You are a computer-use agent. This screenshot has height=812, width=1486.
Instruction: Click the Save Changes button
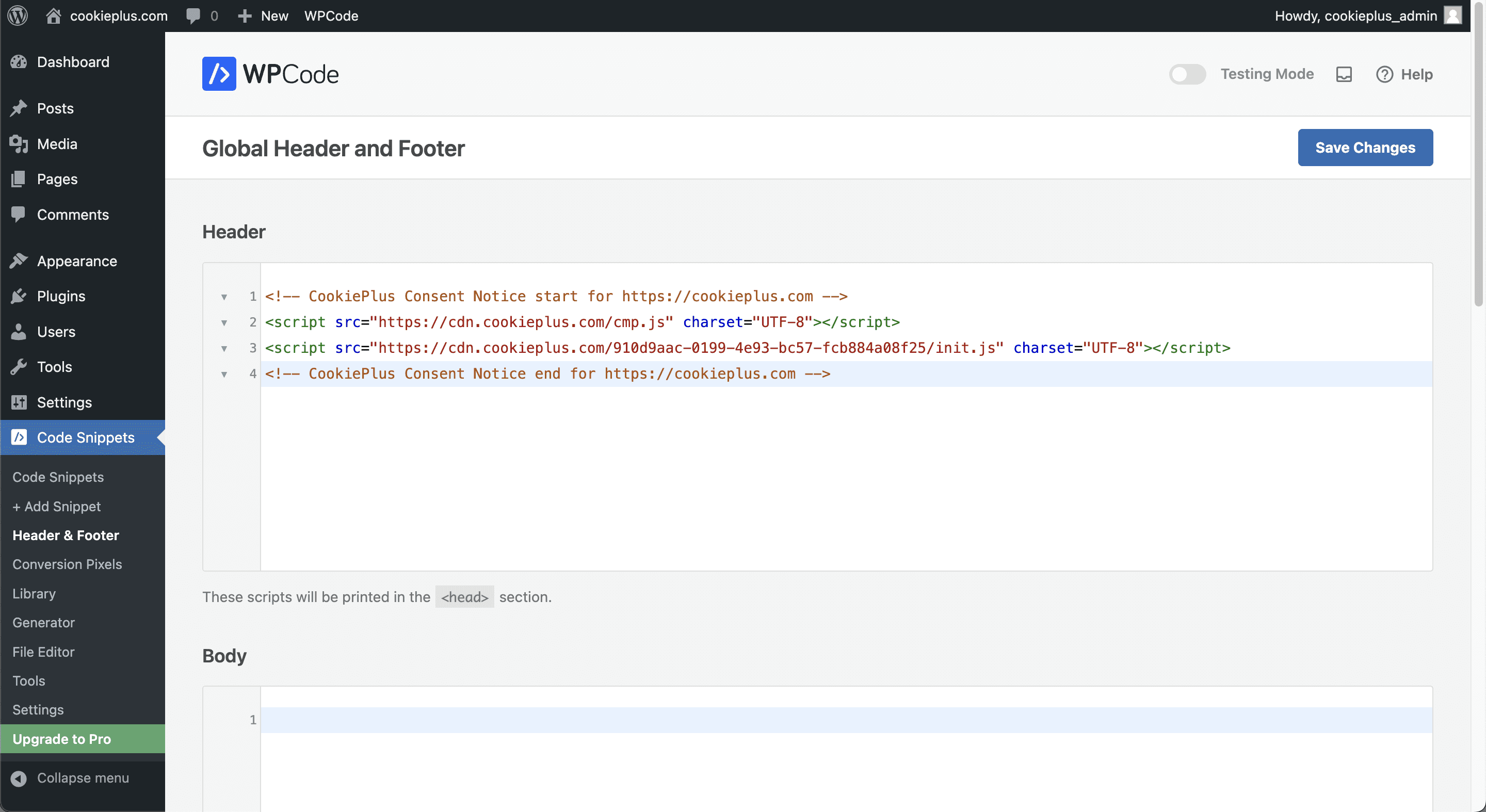pos(1365,147)
